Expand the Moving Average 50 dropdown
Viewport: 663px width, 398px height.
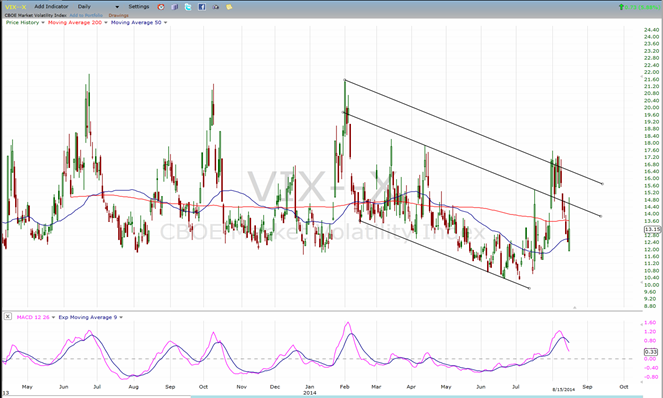pos(165,22)
